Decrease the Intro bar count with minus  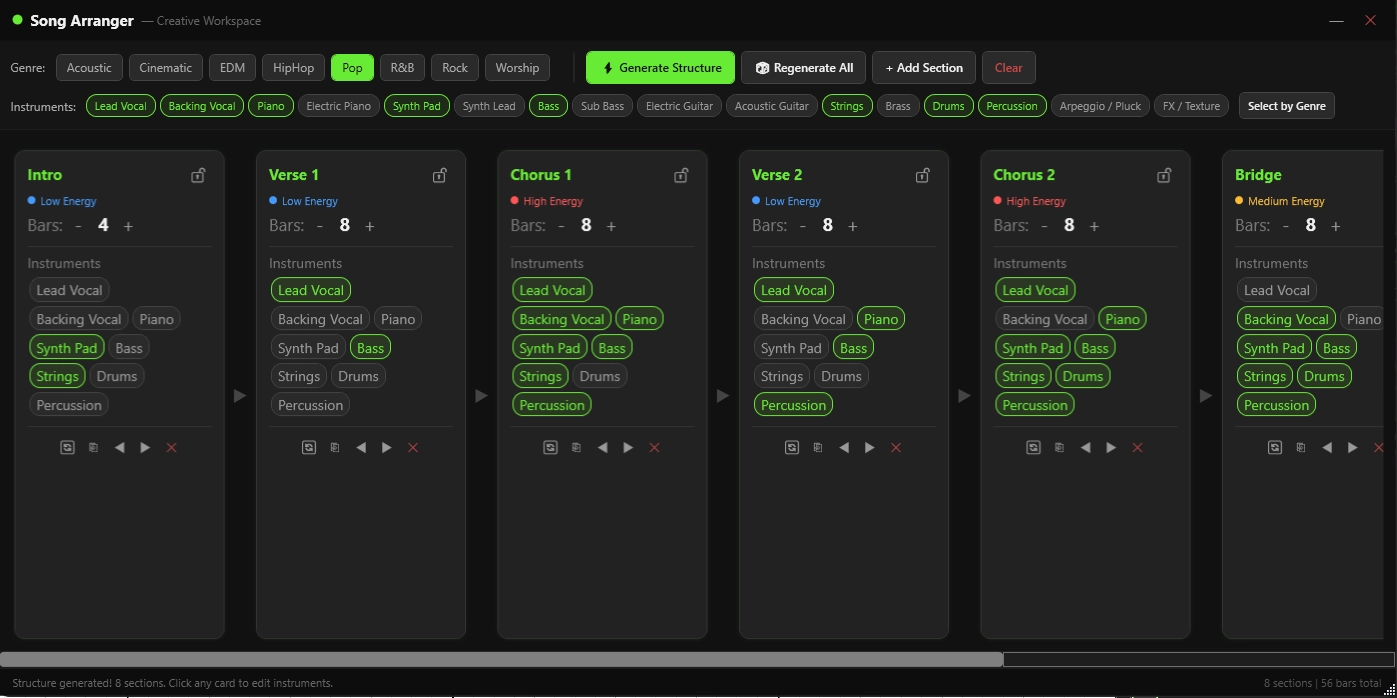point(78,226)
